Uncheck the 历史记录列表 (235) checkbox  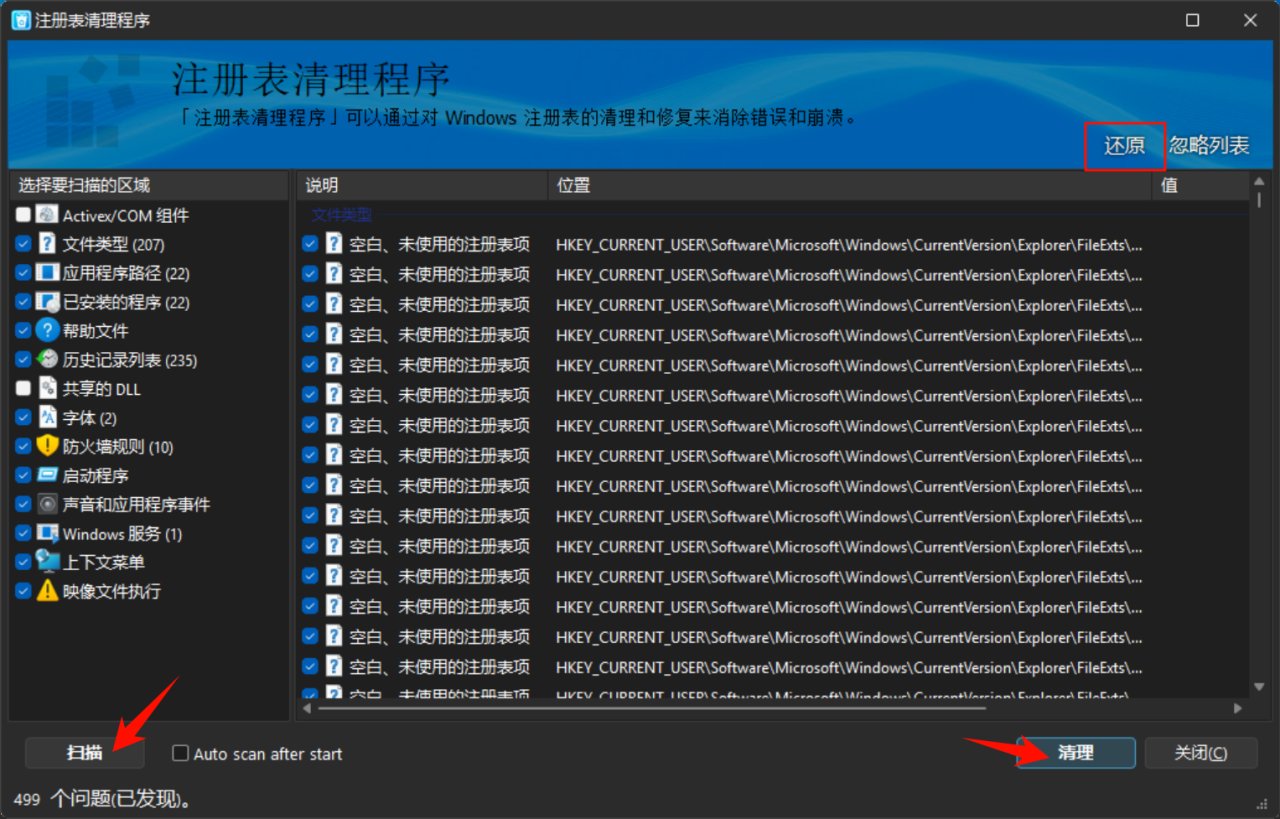(x=23, y=360)
